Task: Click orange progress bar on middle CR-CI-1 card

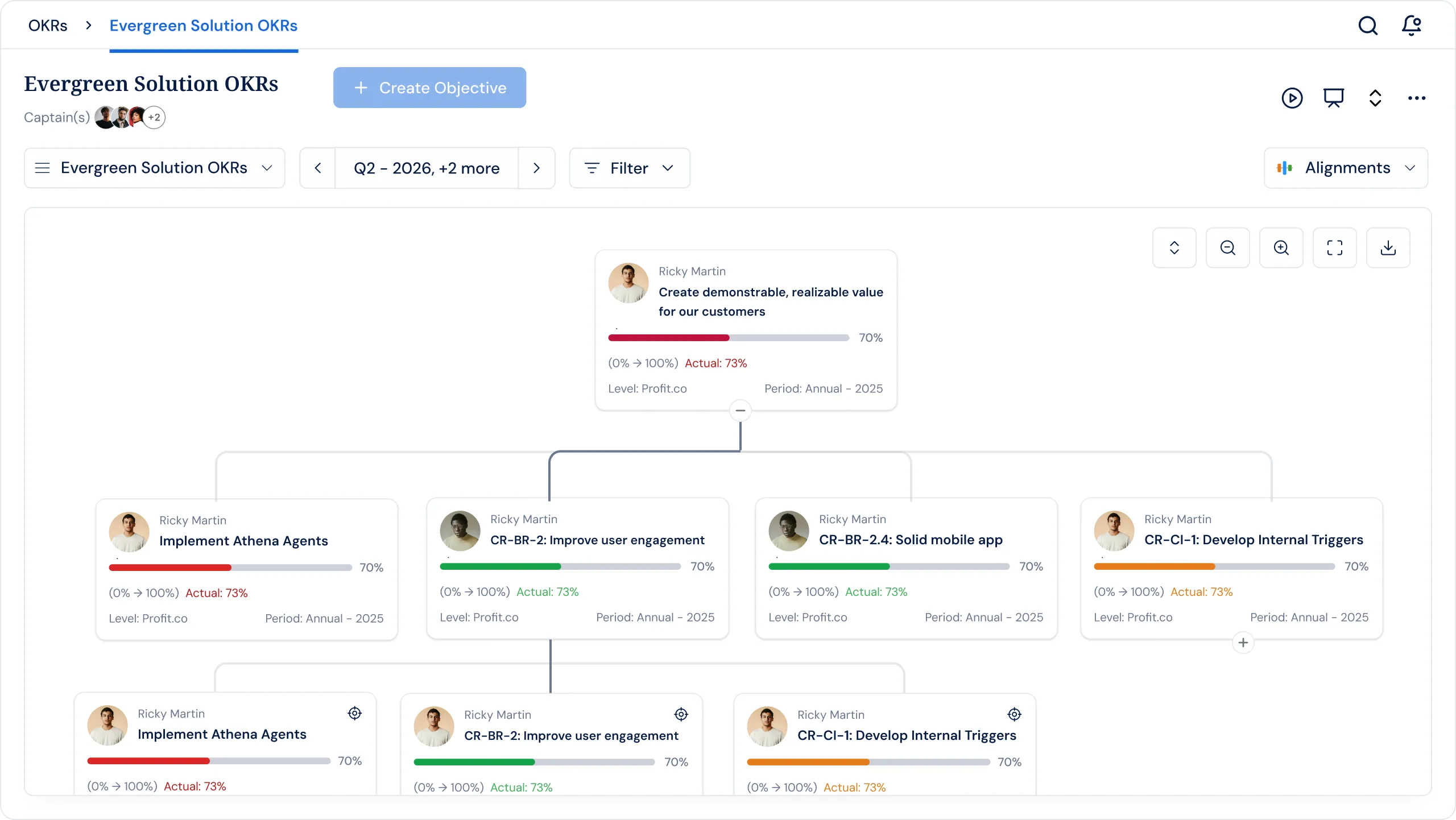Action: click(1214, 566)
